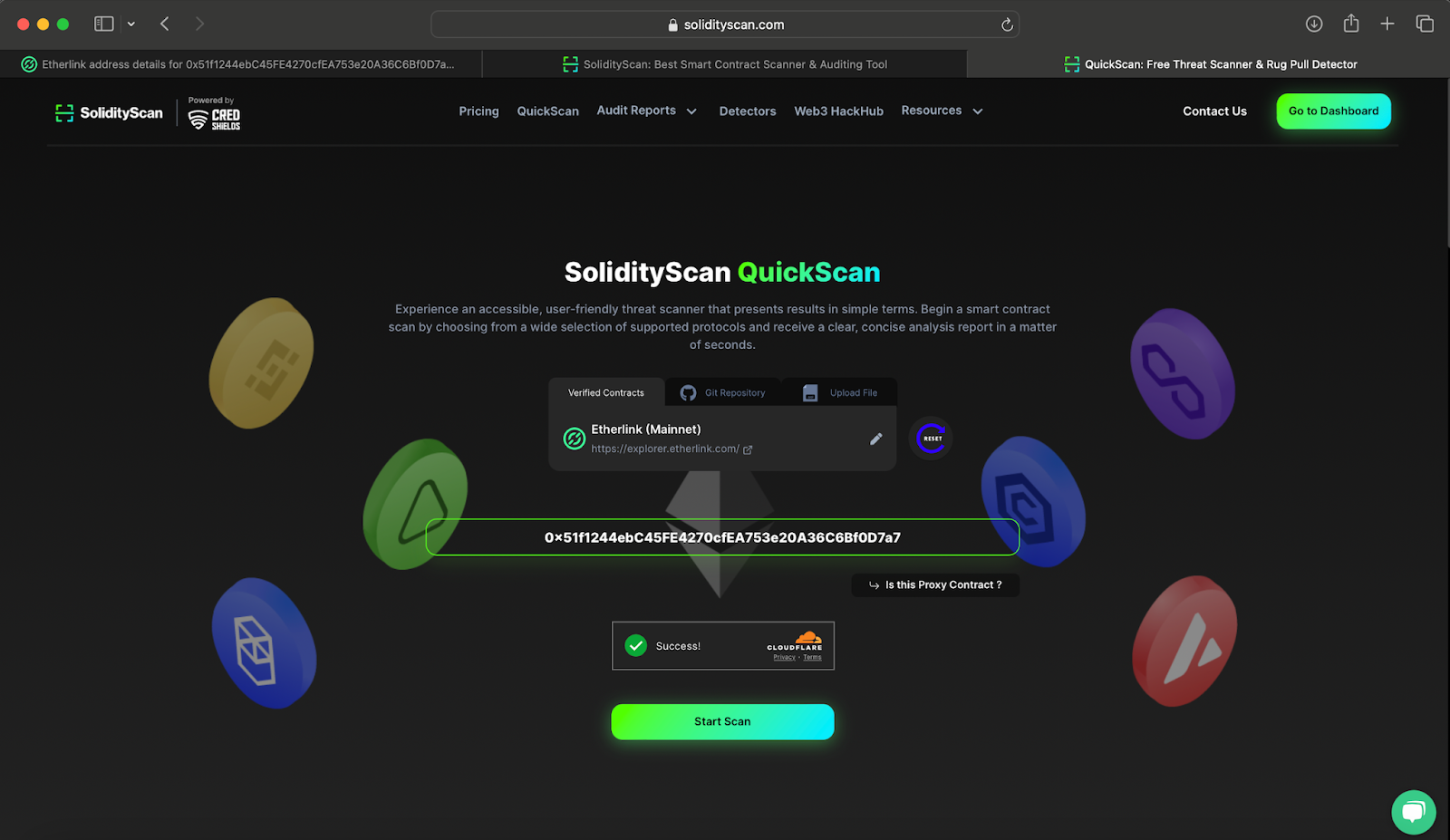Open the Safari downloads icon
The image size is (1450, 840).
pos(1314,24)
